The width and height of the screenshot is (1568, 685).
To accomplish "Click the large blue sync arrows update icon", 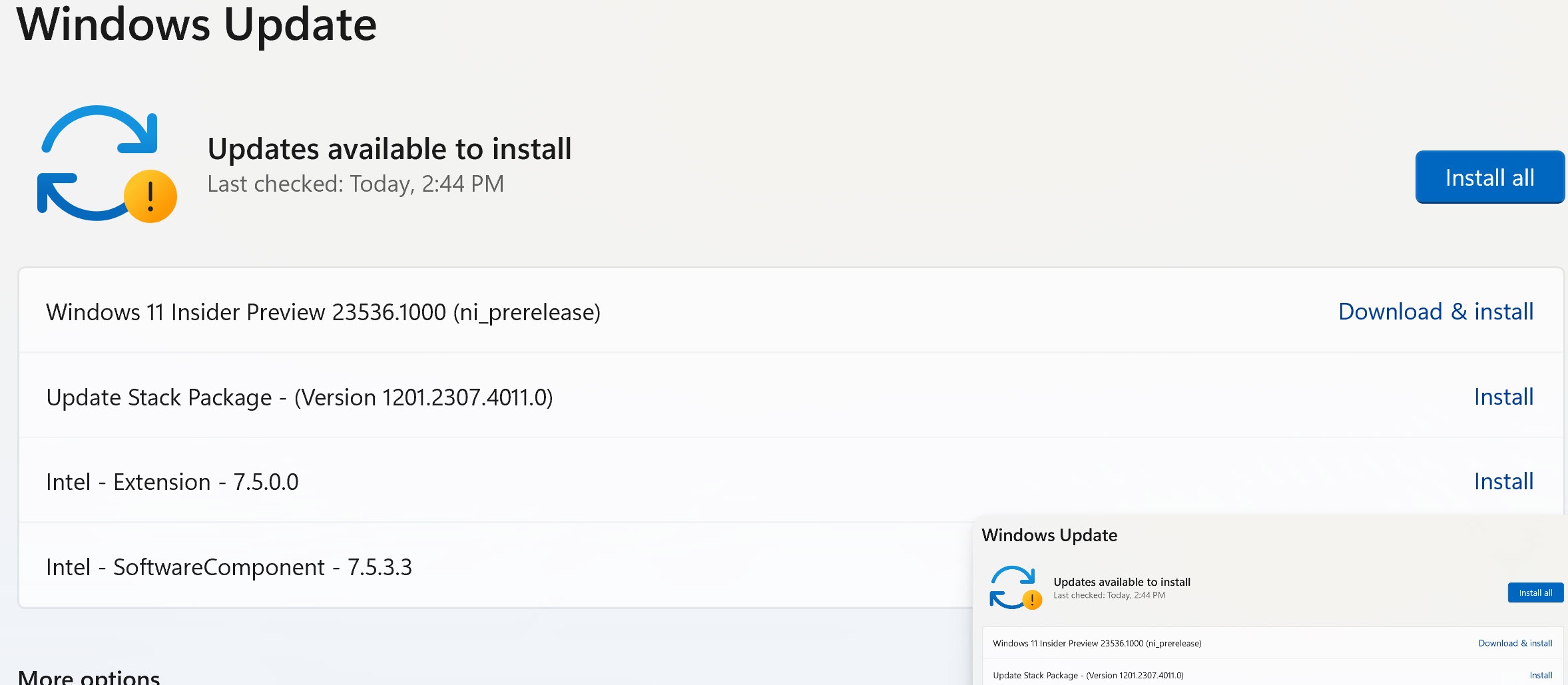I will (x=107, y=164).
